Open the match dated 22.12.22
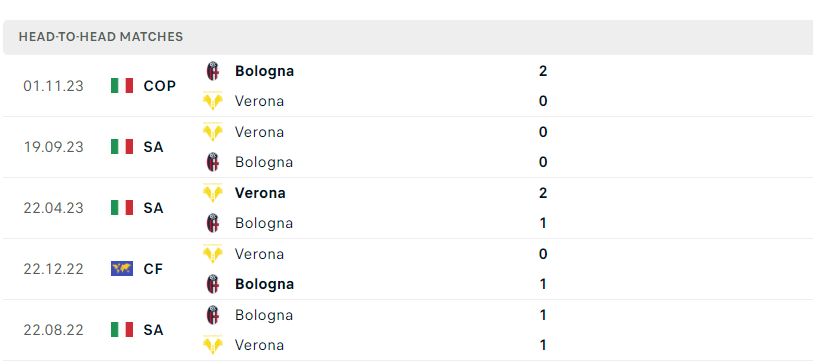813x364 pixels. (406, 269)
